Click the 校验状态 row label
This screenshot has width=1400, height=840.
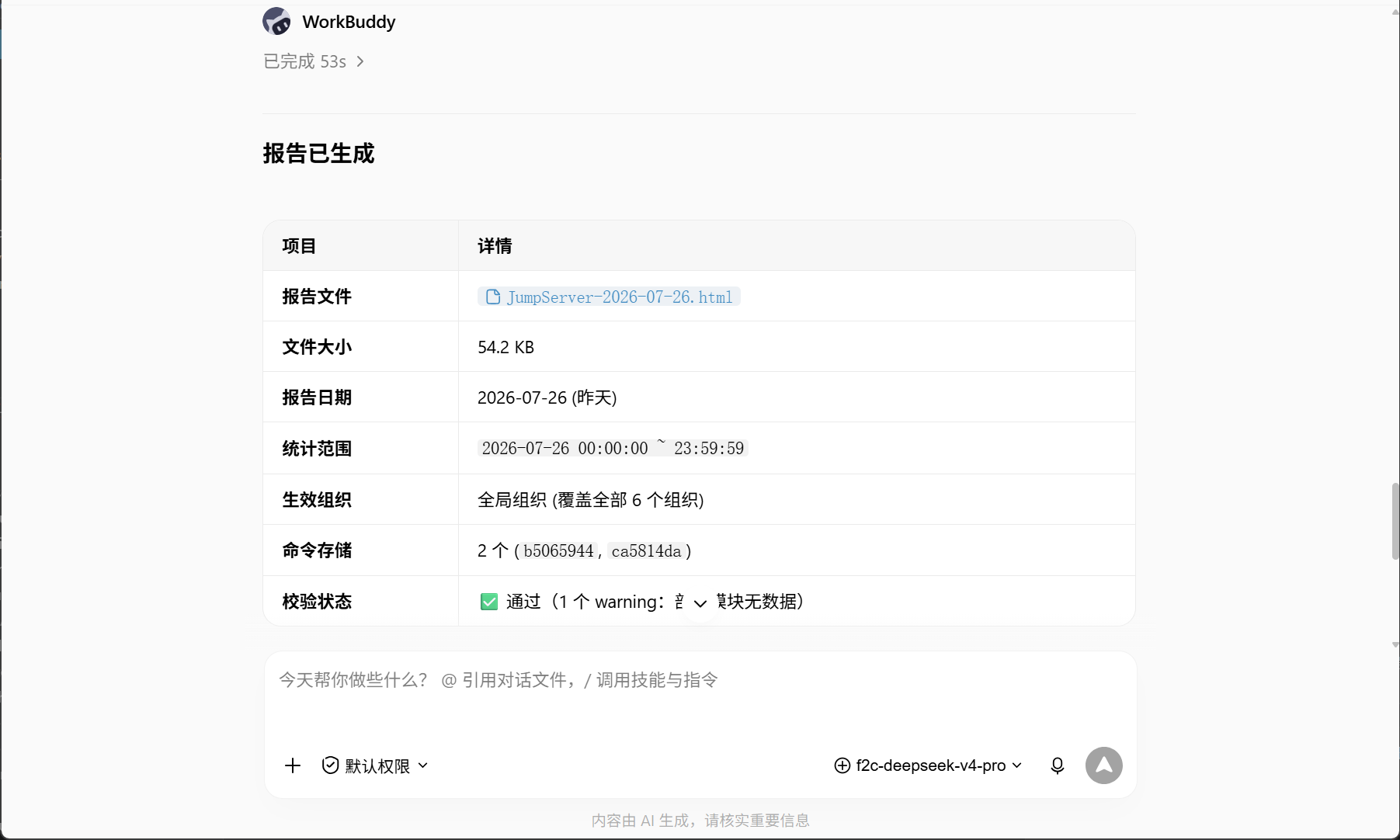click(x=317, y=602)
